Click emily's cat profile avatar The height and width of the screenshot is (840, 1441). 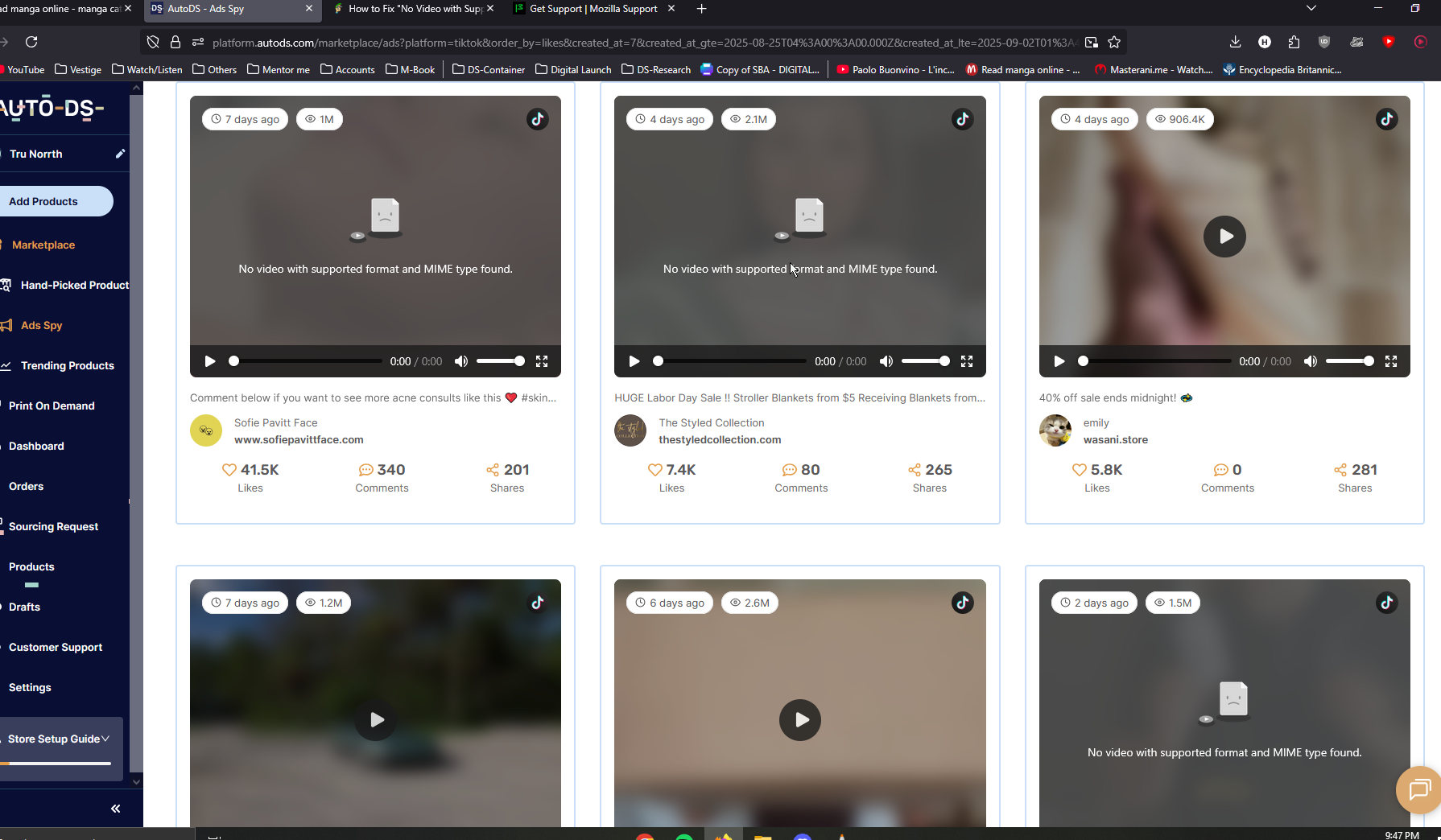(1055, 430)
